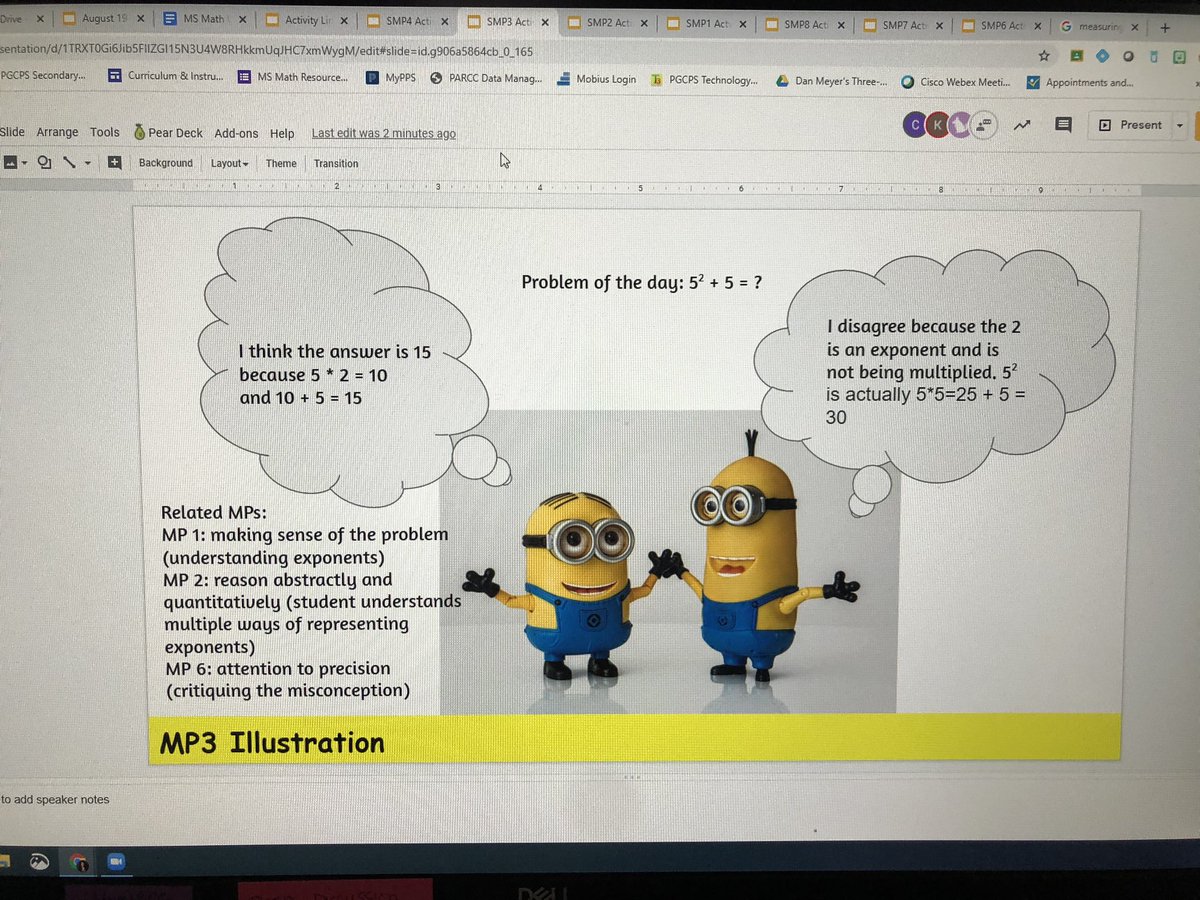Open comment history speech bubble icon
This screenshot has height=900, width=1200.
[1063, 125]
